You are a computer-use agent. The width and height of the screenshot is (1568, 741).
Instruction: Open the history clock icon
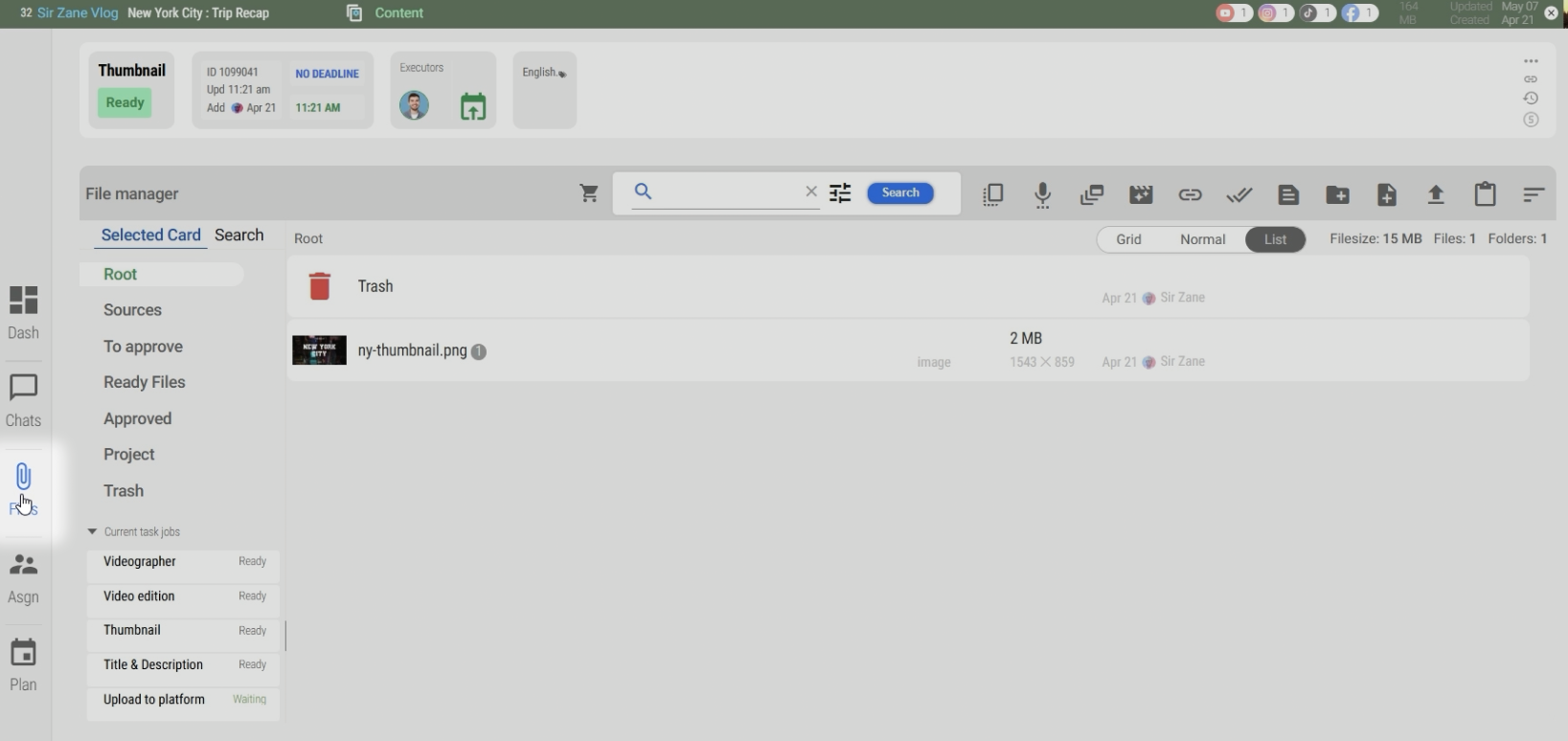click(x=1531, y=99)
